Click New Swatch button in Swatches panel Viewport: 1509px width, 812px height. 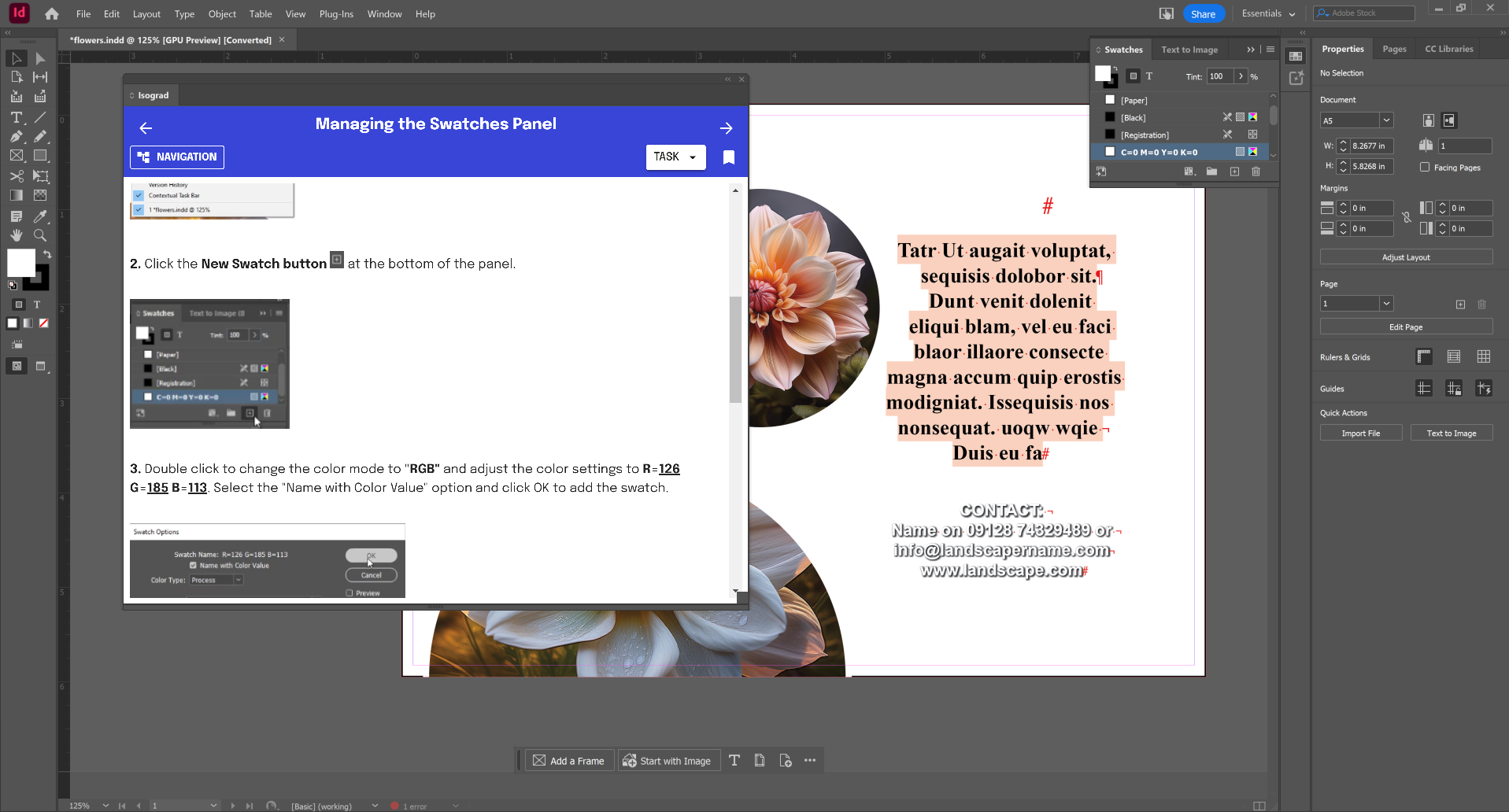tap(1234, 172)
